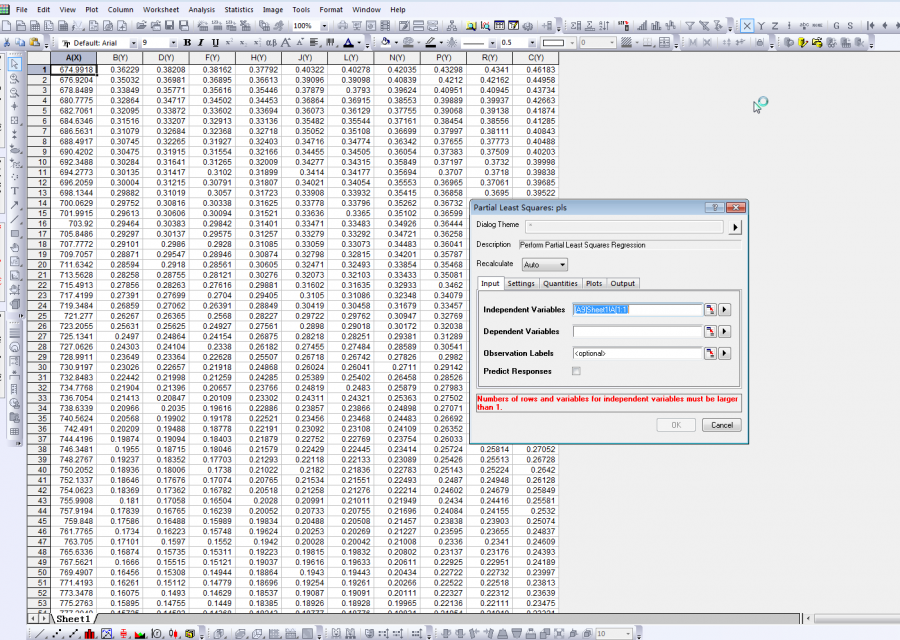Switch to the Quantities tab
This screenshot has width=900, height=640.
click(x=560, y=284)
